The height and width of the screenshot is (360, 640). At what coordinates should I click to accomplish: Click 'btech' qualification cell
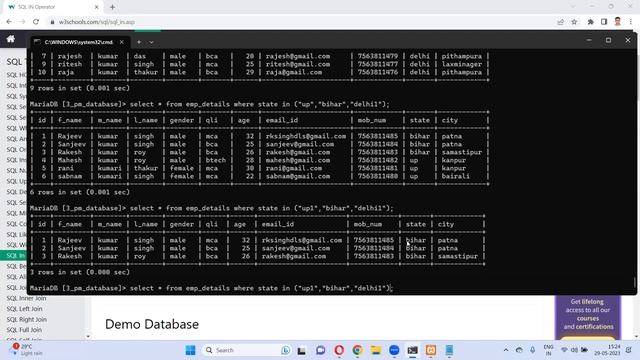(216, 160)
